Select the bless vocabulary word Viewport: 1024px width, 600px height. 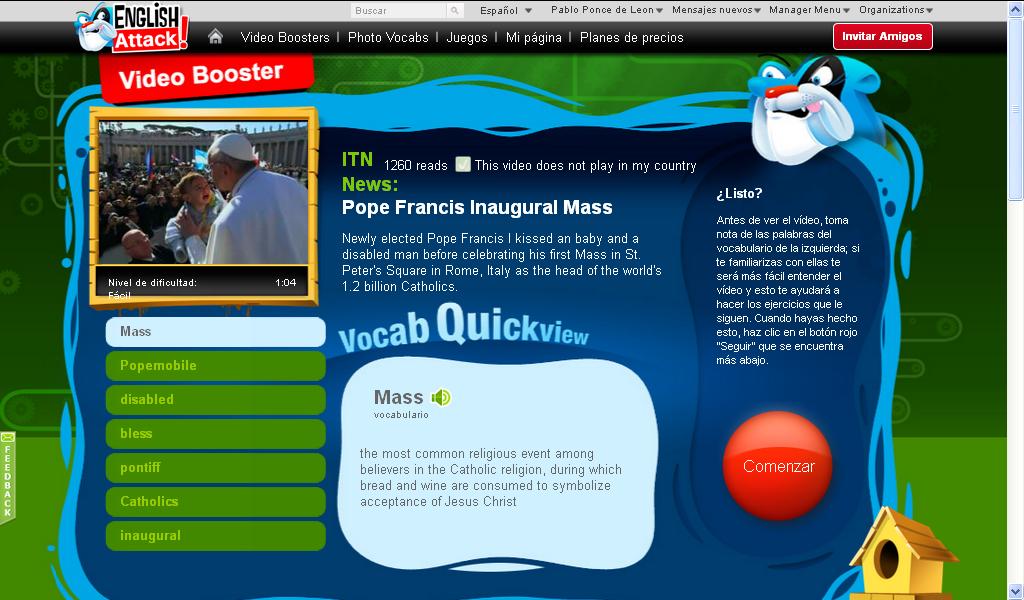coord(216,434)
